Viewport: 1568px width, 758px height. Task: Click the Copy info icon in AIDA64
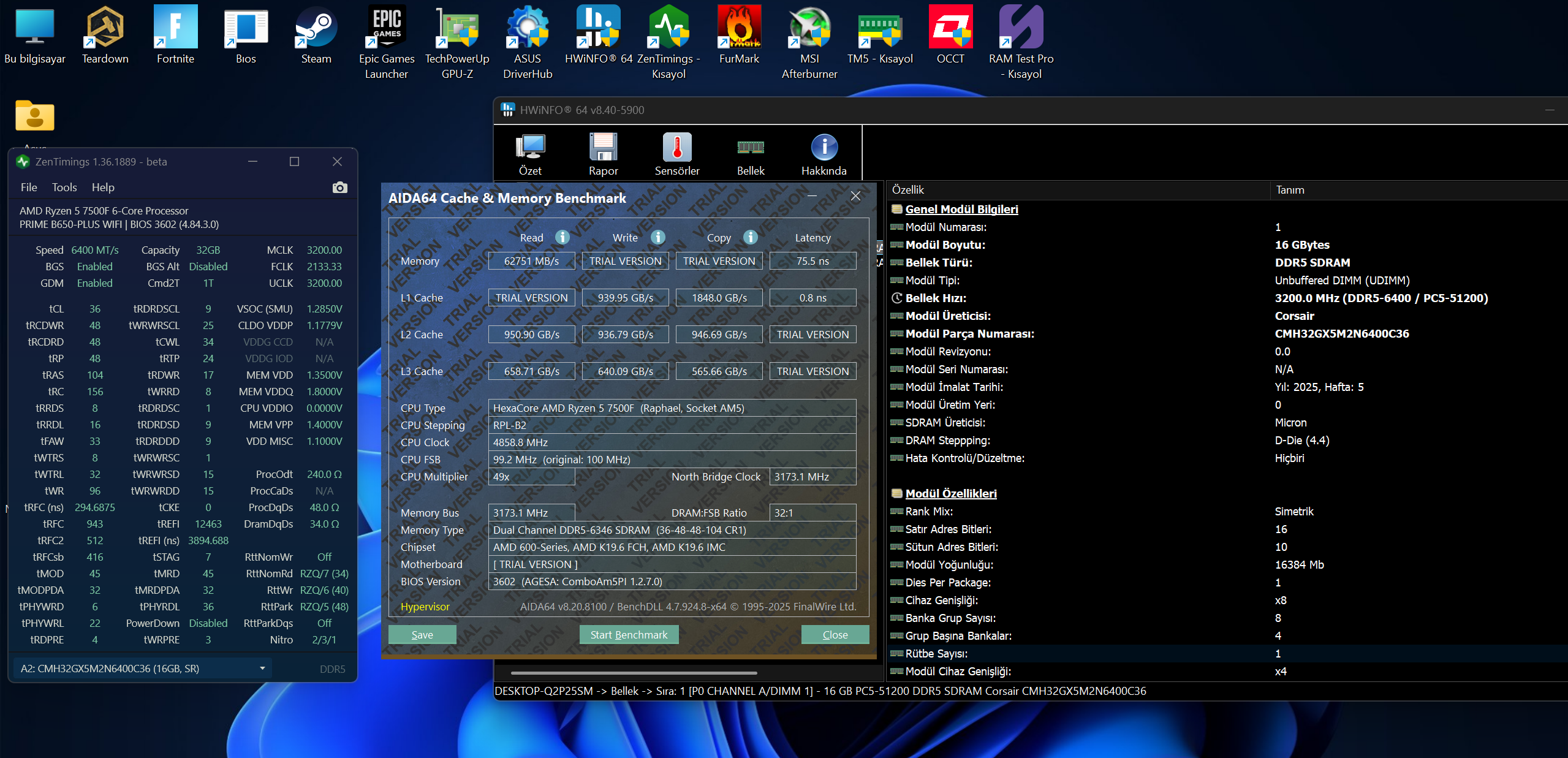(x=751, y=237)
